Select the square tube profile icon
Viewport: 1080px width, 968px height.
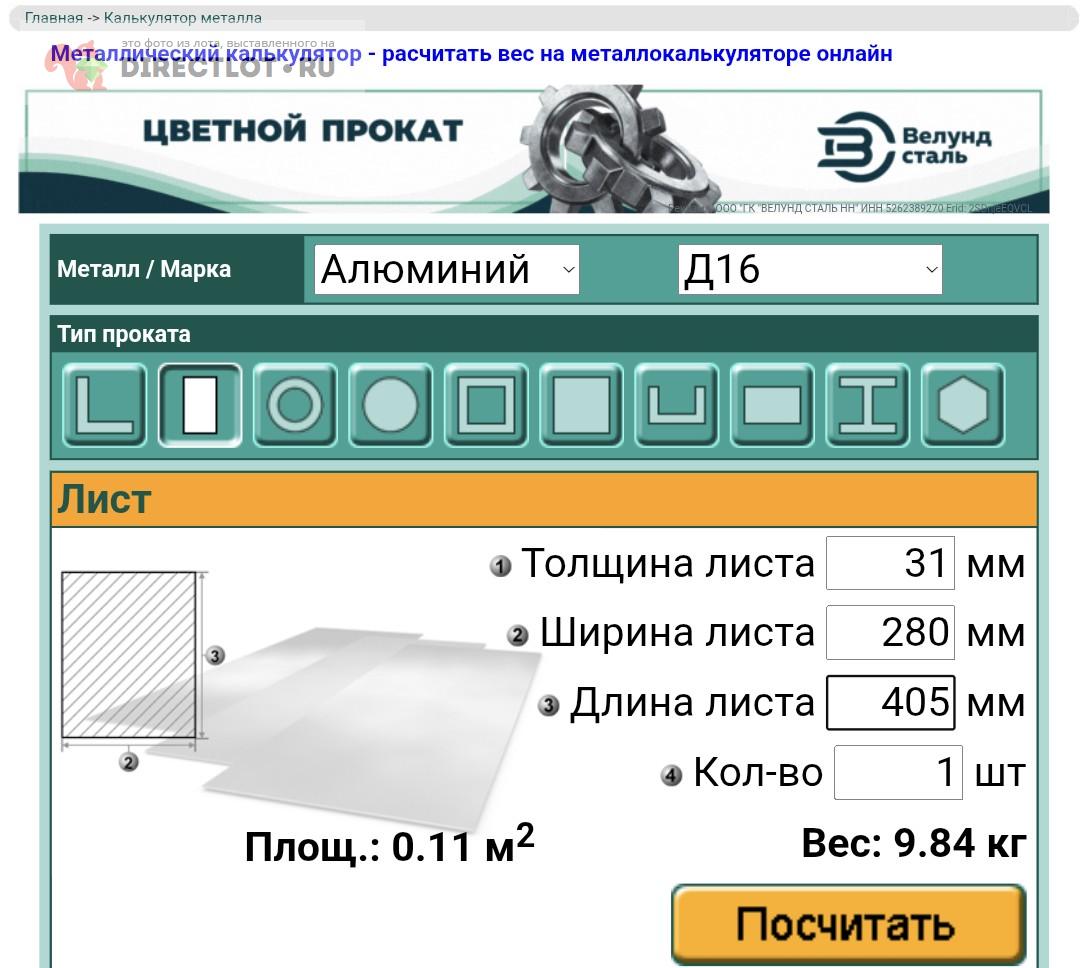click(486, 405)
